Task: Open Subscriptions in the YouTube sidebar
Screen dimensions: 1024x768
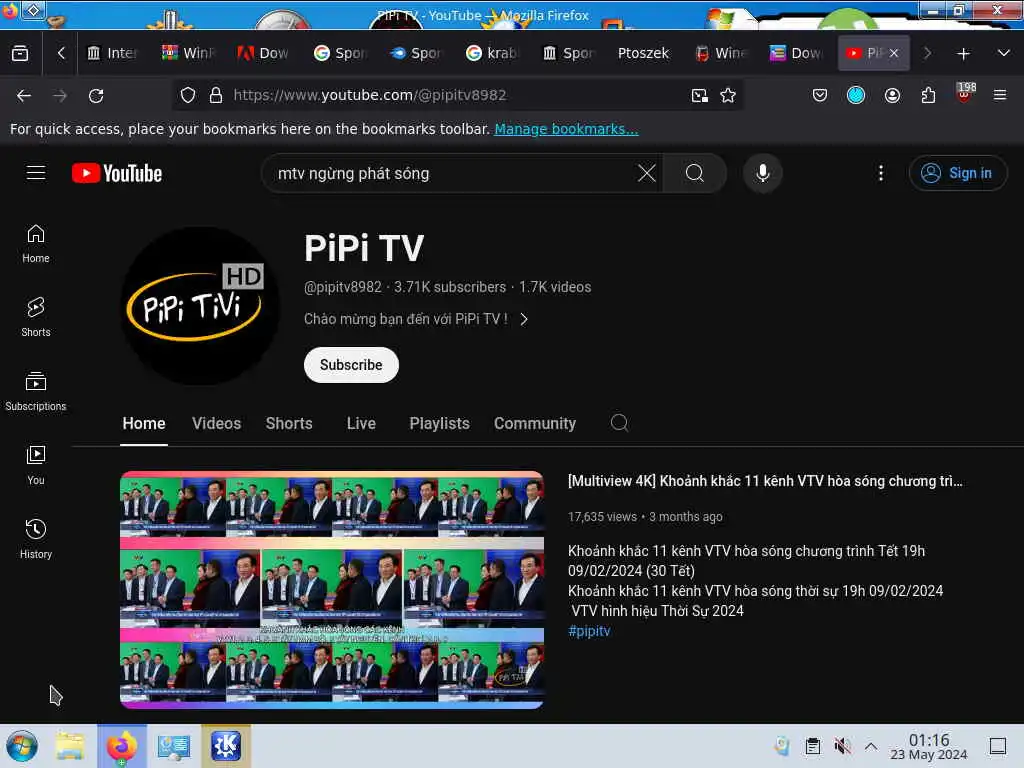Action: pyautogui.click(x=36, y=391)
